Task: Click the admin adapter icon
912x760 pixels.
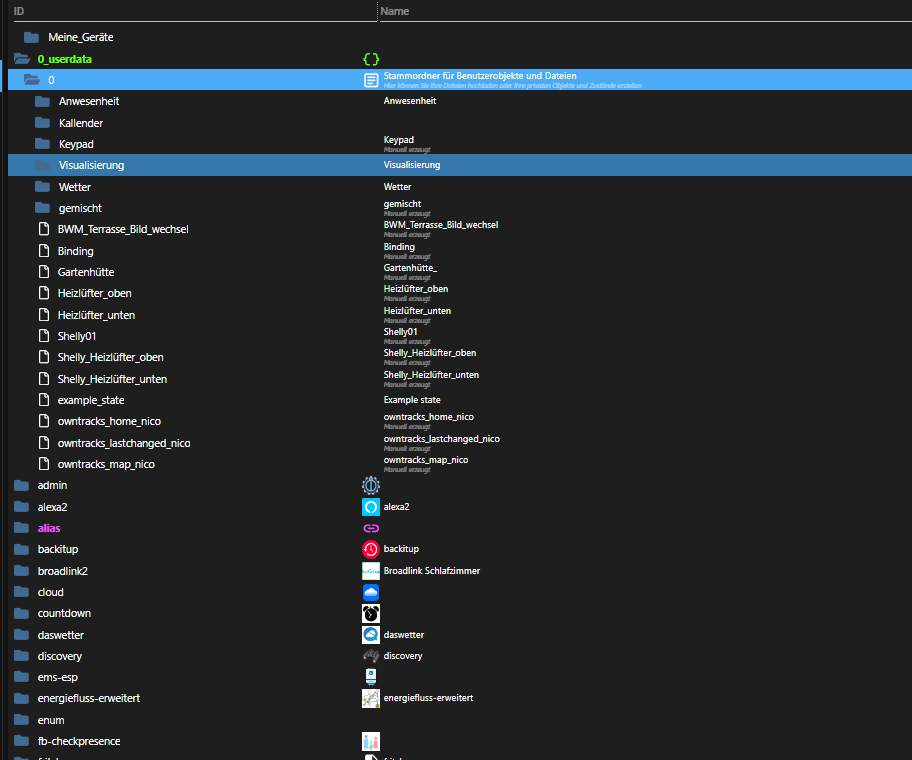Action: pyautogui.click(x=370, y=485)
